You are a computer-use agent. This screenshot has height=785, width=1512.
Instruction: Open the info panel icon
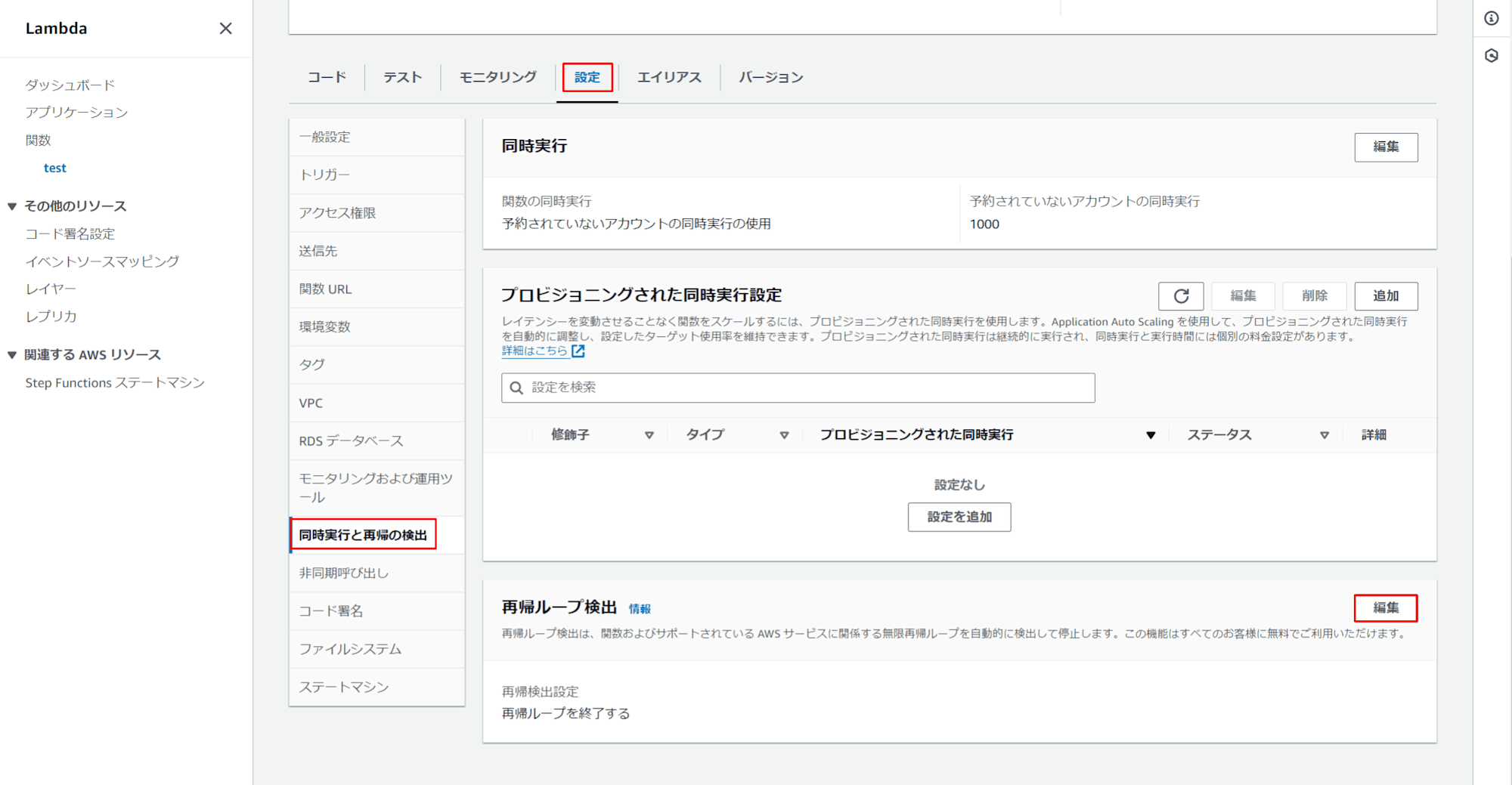1492,19
